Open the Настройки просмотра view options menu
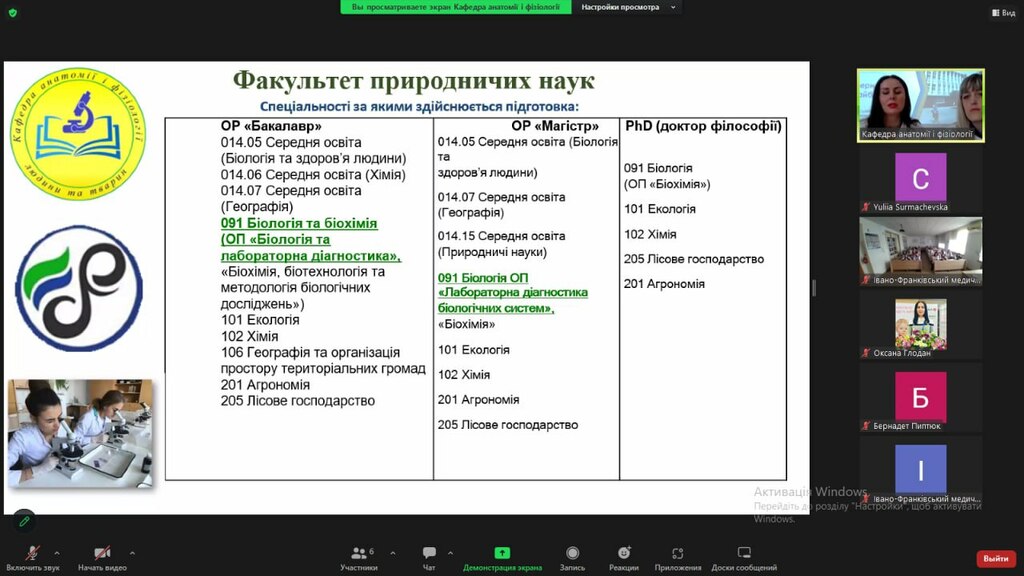The height and width of the screenshot is (576, 1024). (x=630, y=7)
